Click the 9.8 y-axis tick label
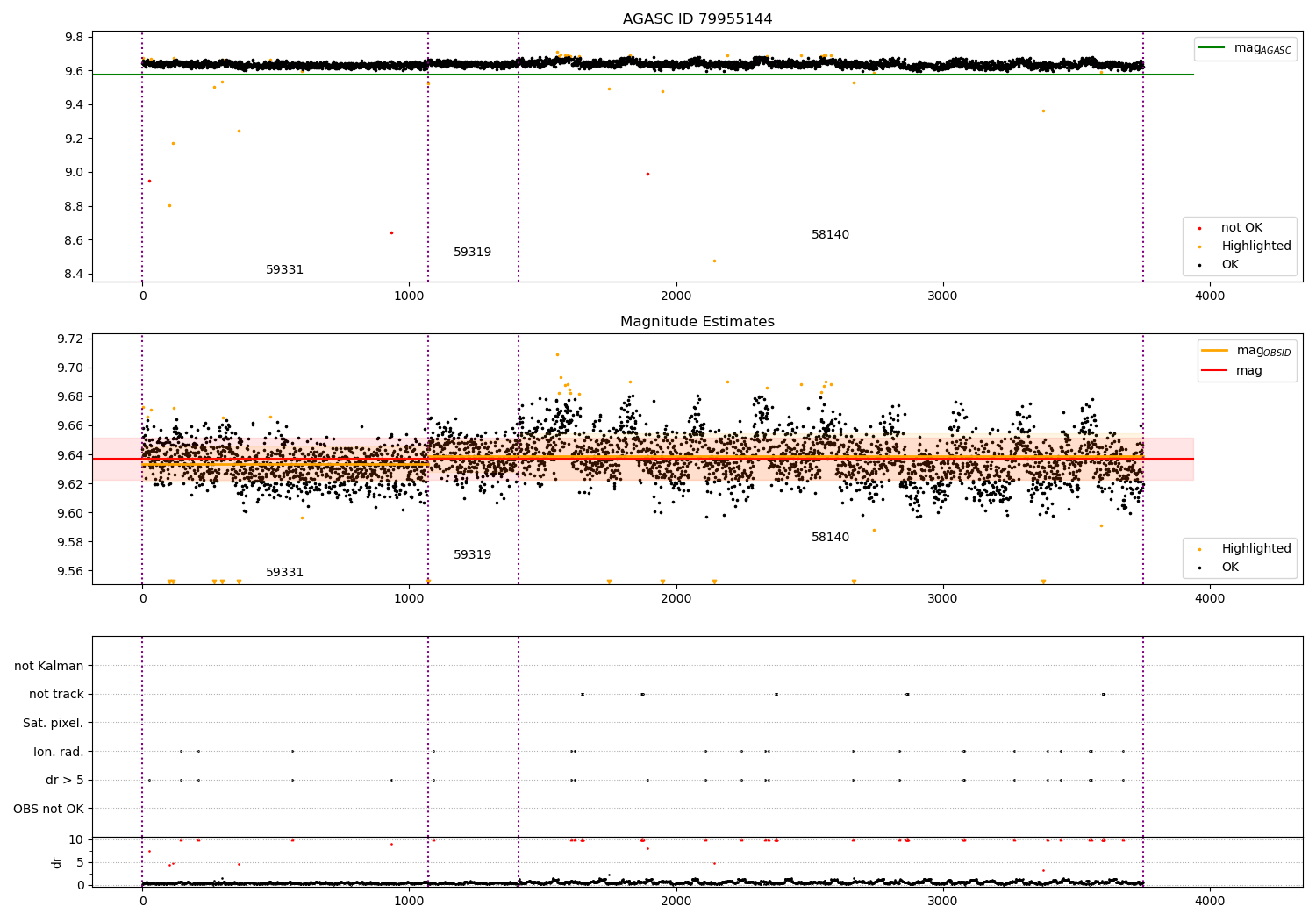This screenshot has width=1316, height=921. [75, 38]
